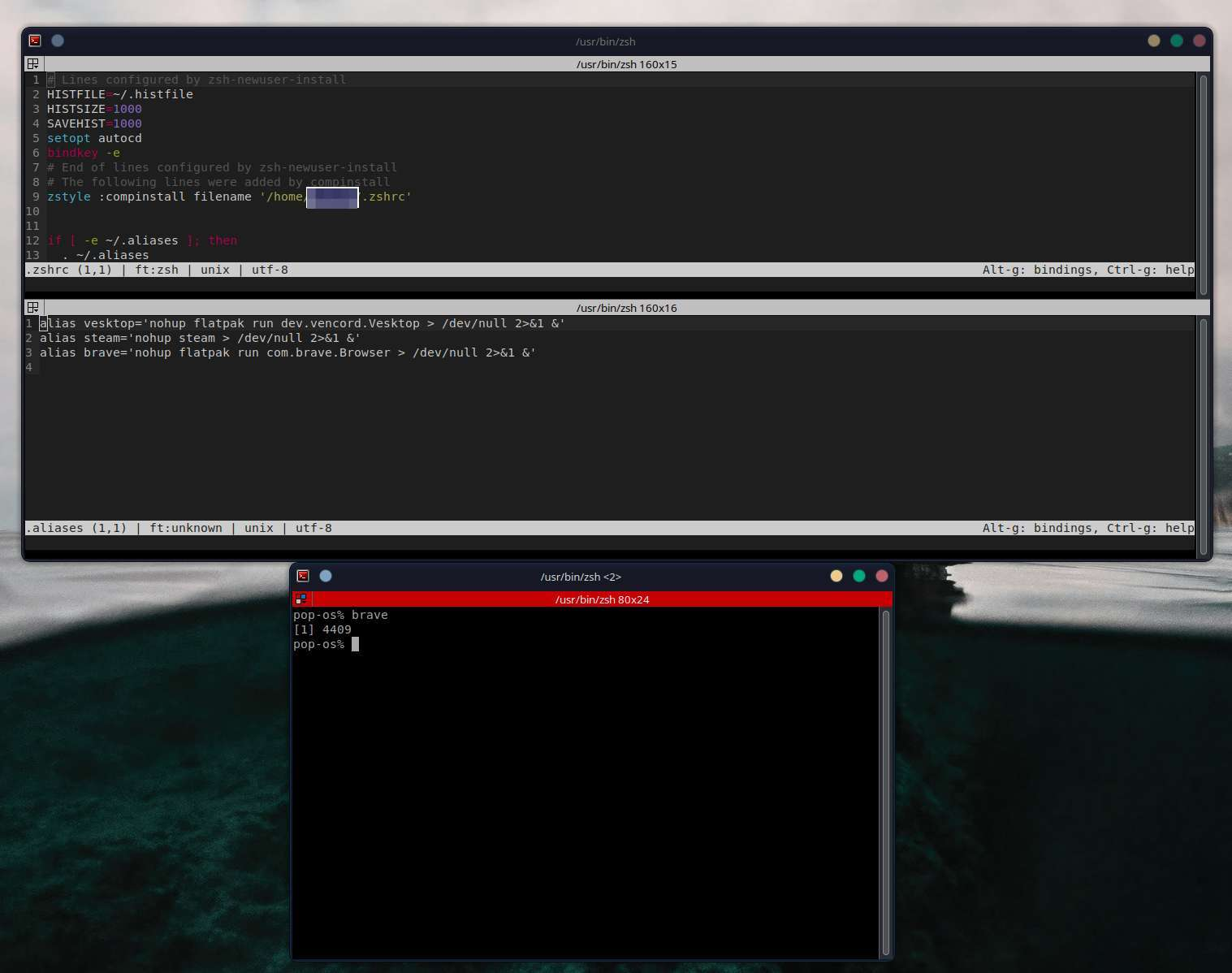Image resolution: width=1232 pixels, height=973 pixels.
Task: Click the '/usr/bin/zsh 160x15' pane title bar
Action: (626, 64)
